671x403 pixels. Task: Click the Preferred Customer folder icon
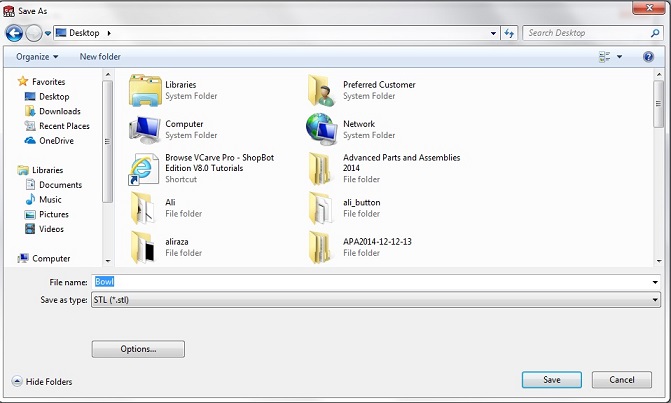pyautogui.click(x=321, y=90)
